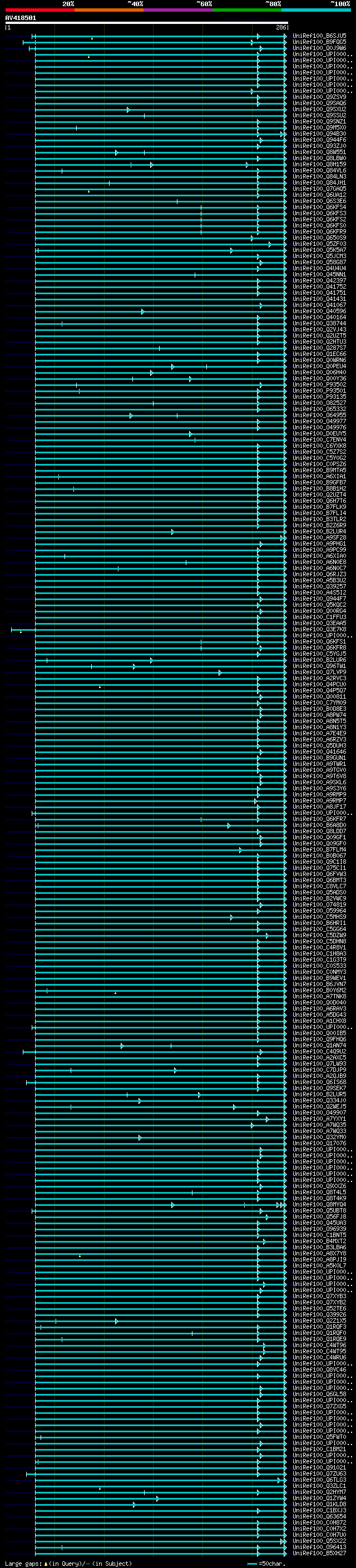Viewport: 356px width, 1568px height.
Task: Click the cyan ~100% identity legend bar
Action: (316, 10)
